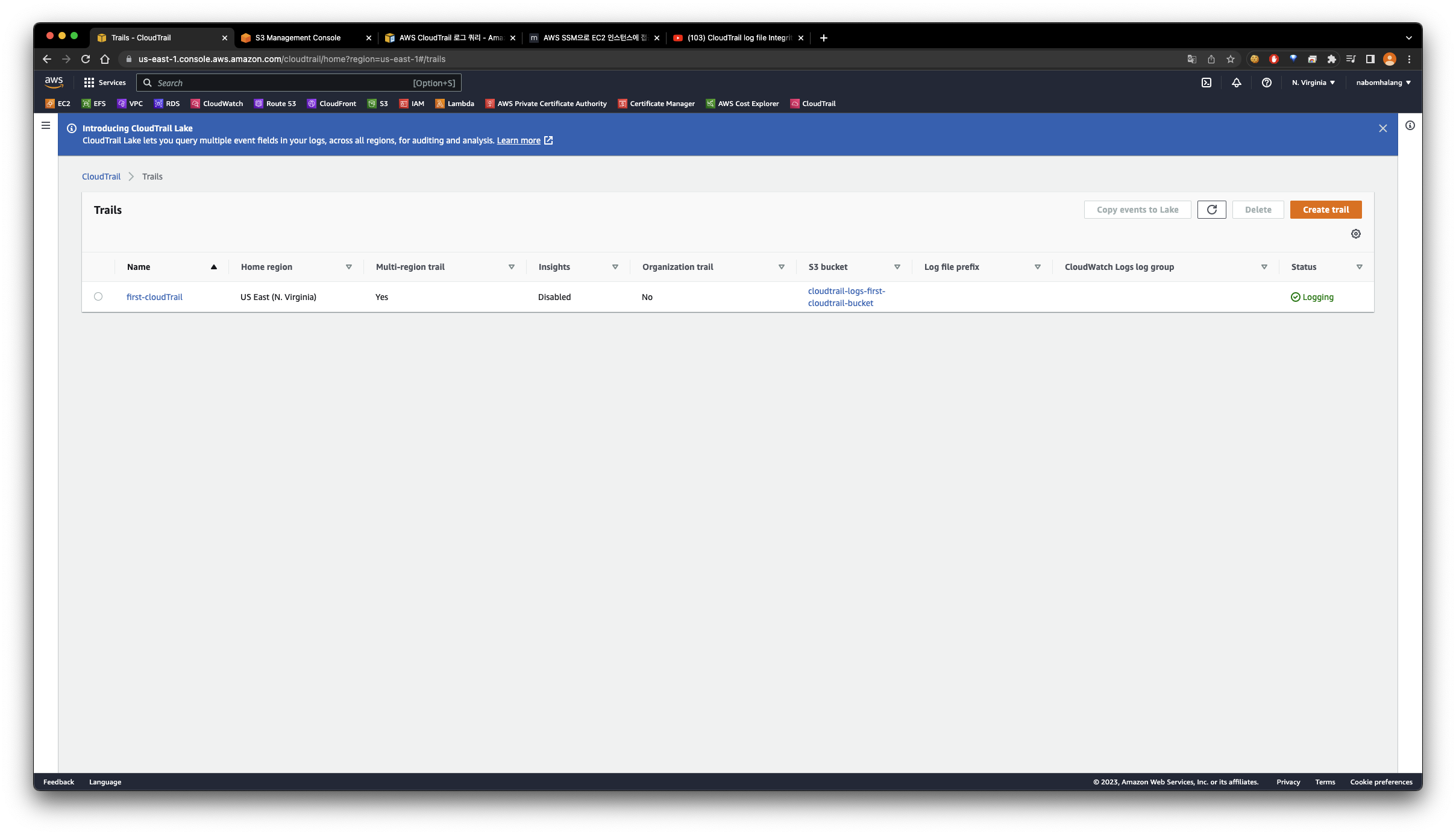Go to CloudWatch favorites shortcut
The width and height of the screenshot is (1456, 835).
click(217, 104)
